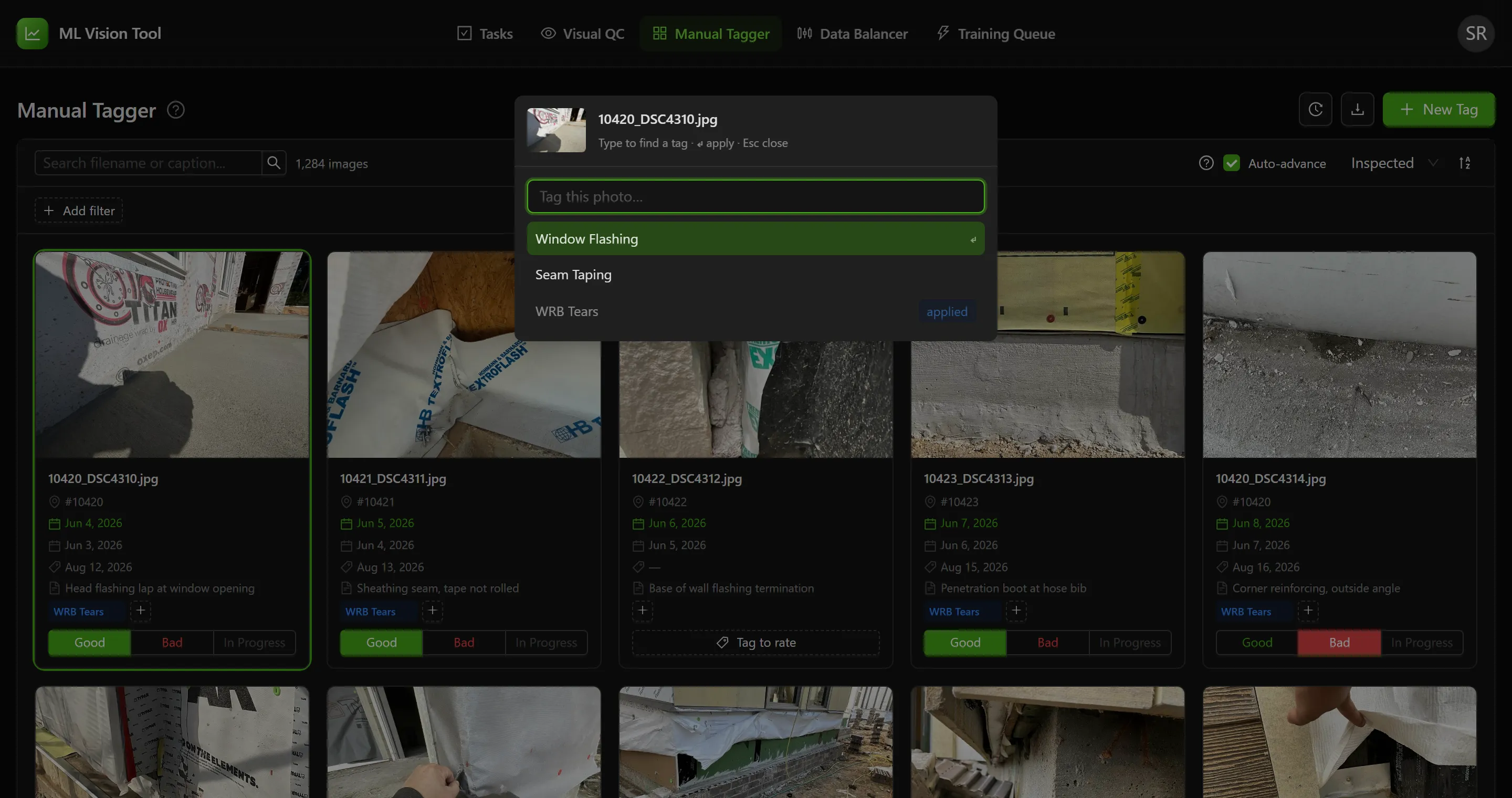The width and height of the screenshot is (1512, 798).
Task: Select the Seam Taping tag option
Action: click(755, 275)
